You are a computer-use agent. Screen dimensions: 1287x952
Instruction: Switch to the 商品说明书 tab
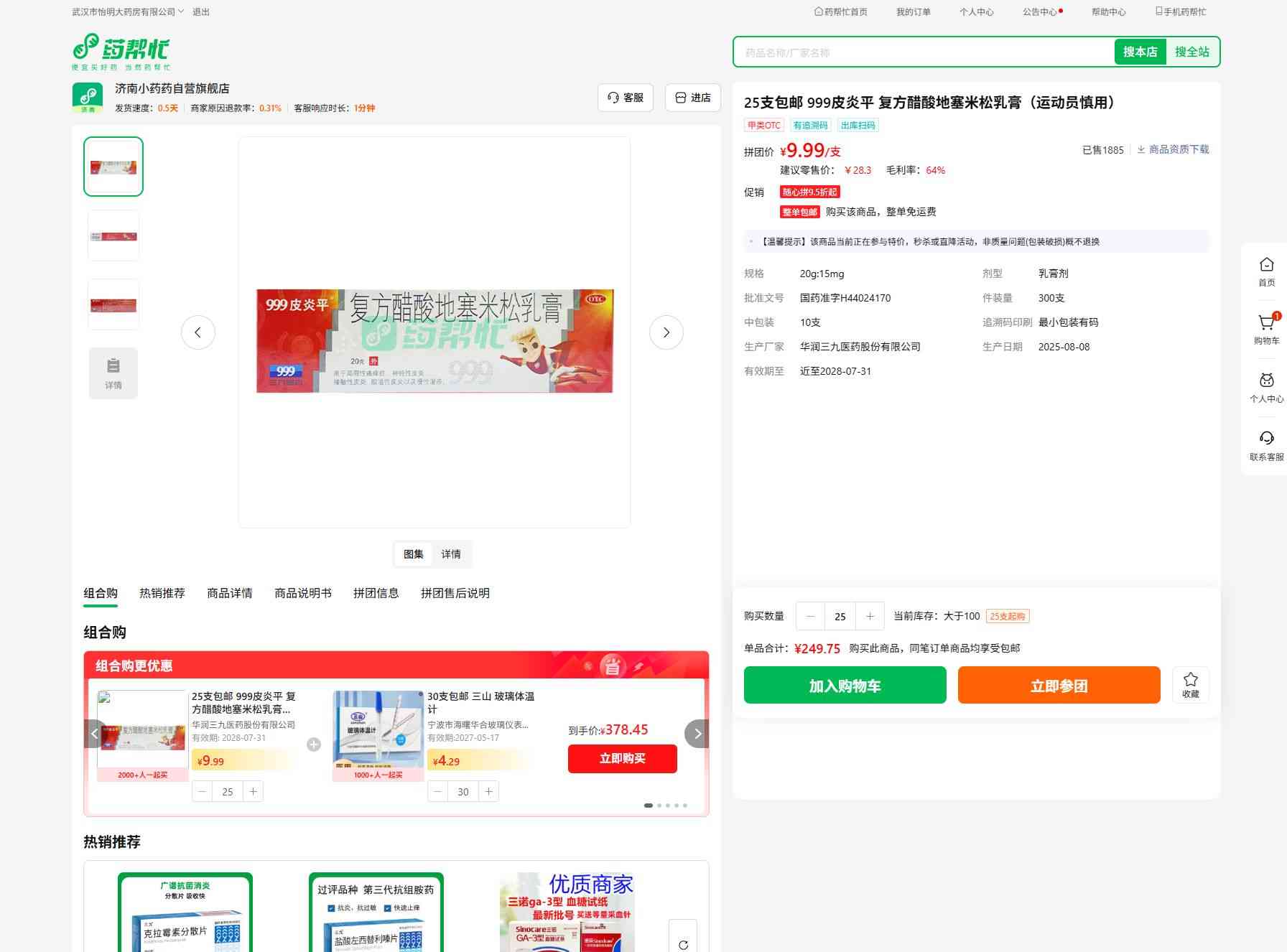[302, 593]
